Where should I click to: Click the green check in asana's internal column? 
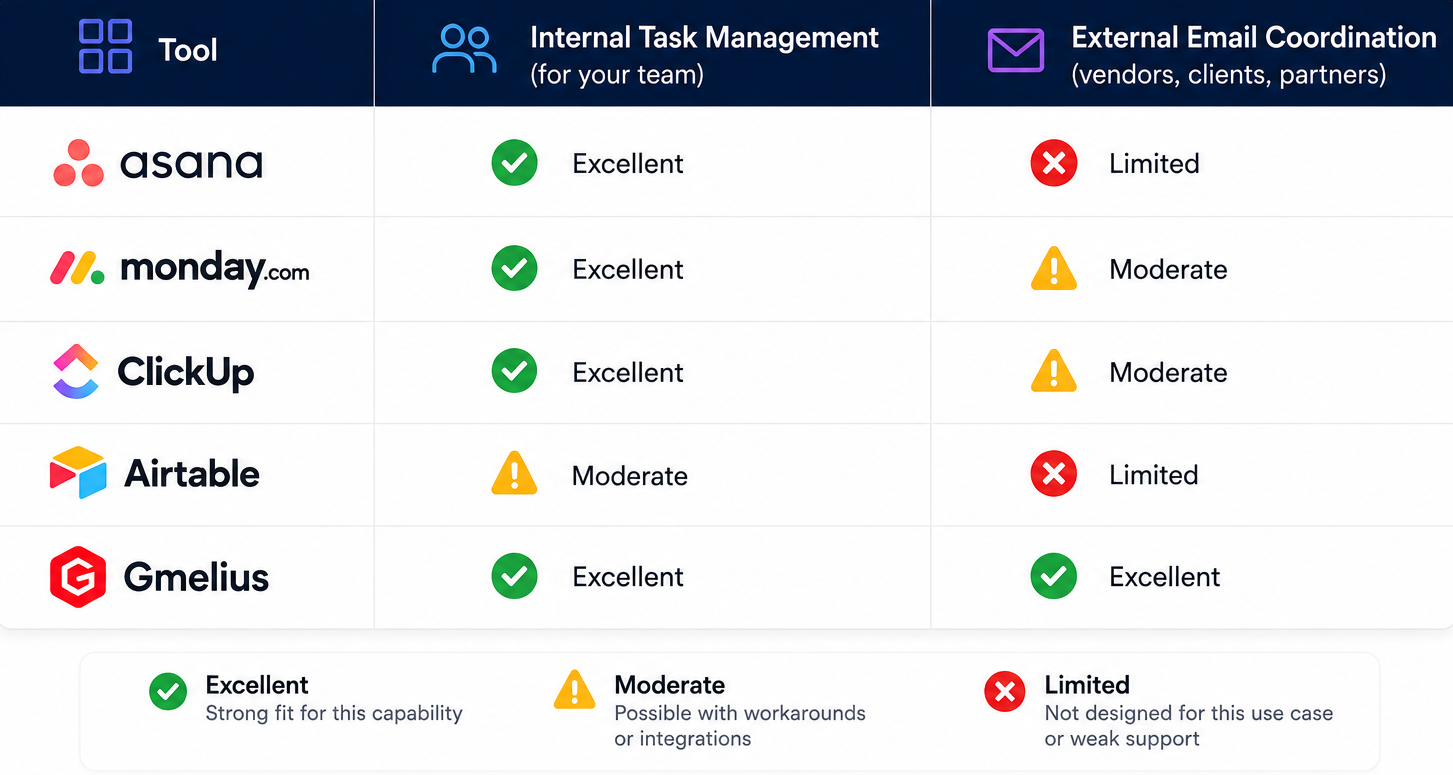(514, 163)
